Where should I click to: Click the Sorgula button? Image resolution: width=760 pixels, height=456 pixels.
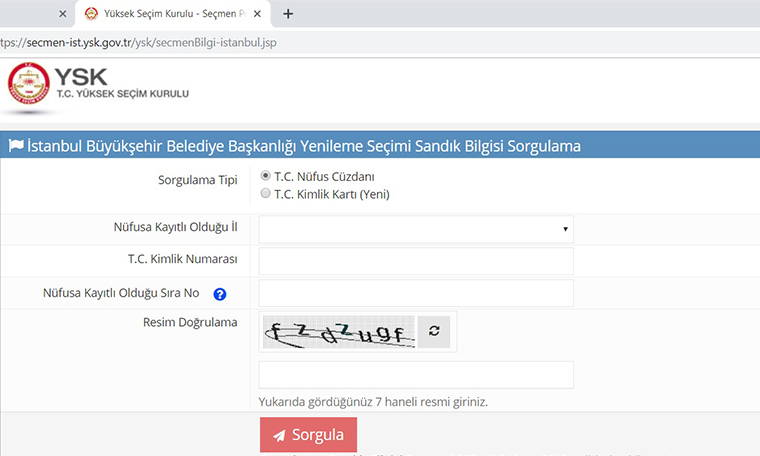coord(308,435)
